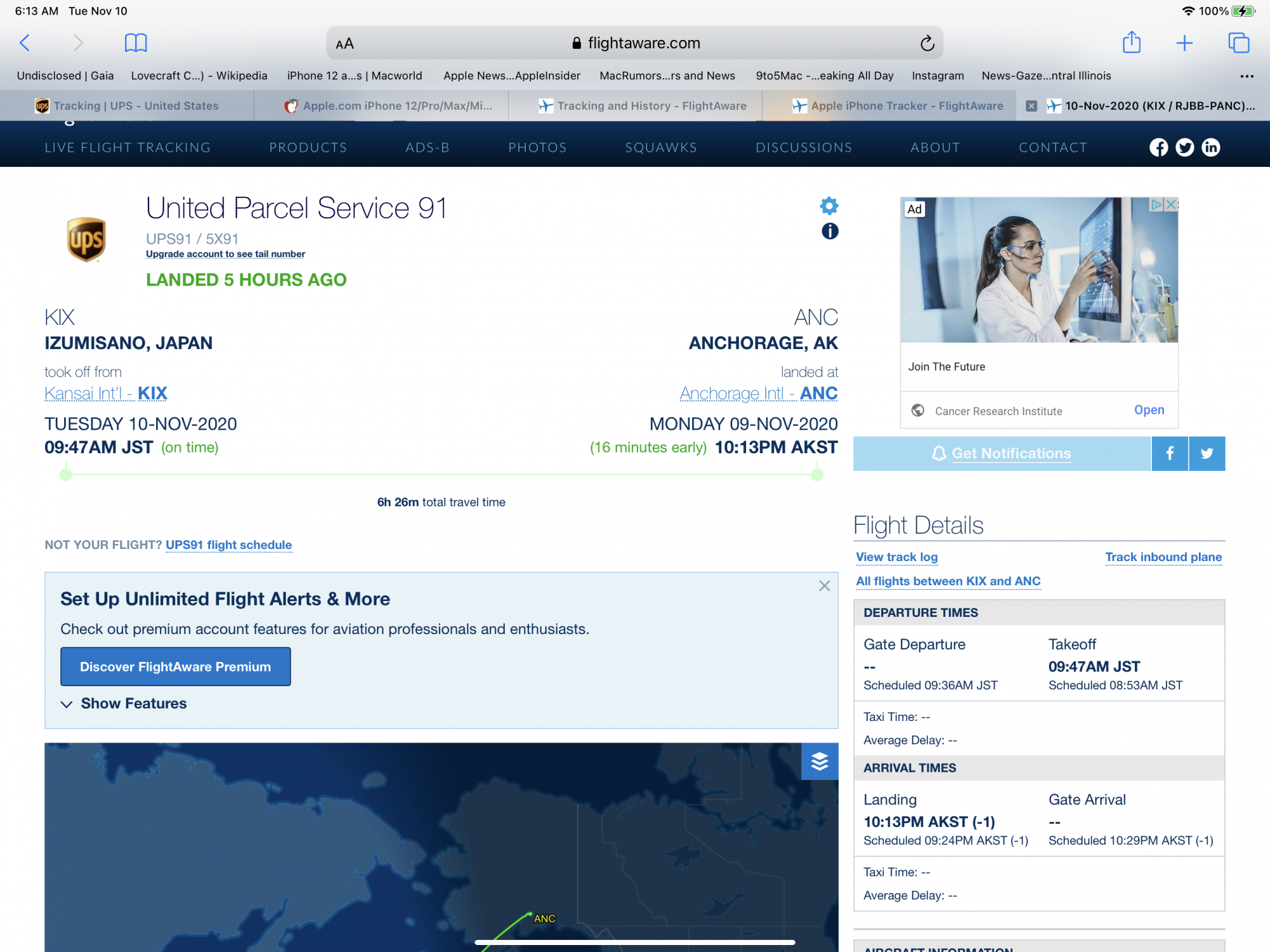This screenshot has width=1270, height=952.
Task: Click ANC marker on the map
Action: coord(544,918)
